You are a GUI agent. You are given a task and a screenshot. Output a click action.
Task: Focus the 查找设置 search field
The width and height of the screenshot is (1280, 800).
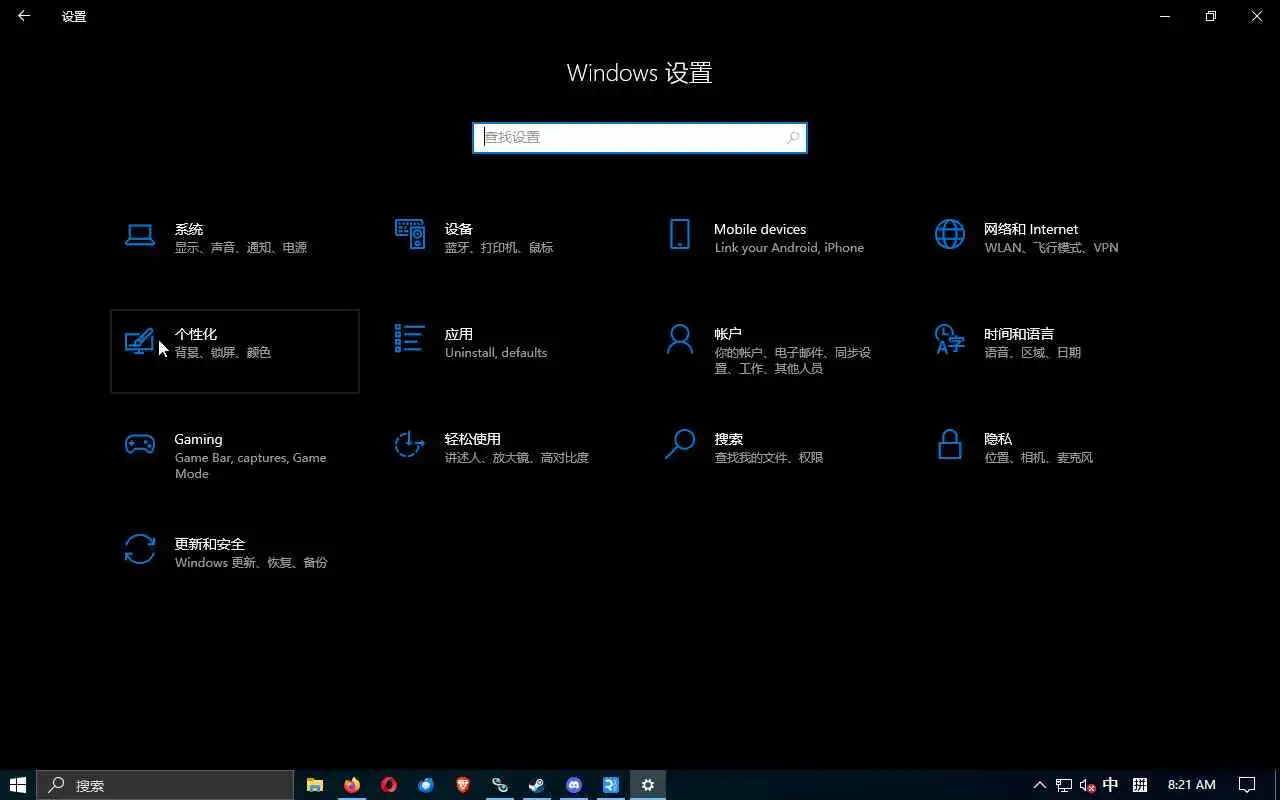pos(639,137)
